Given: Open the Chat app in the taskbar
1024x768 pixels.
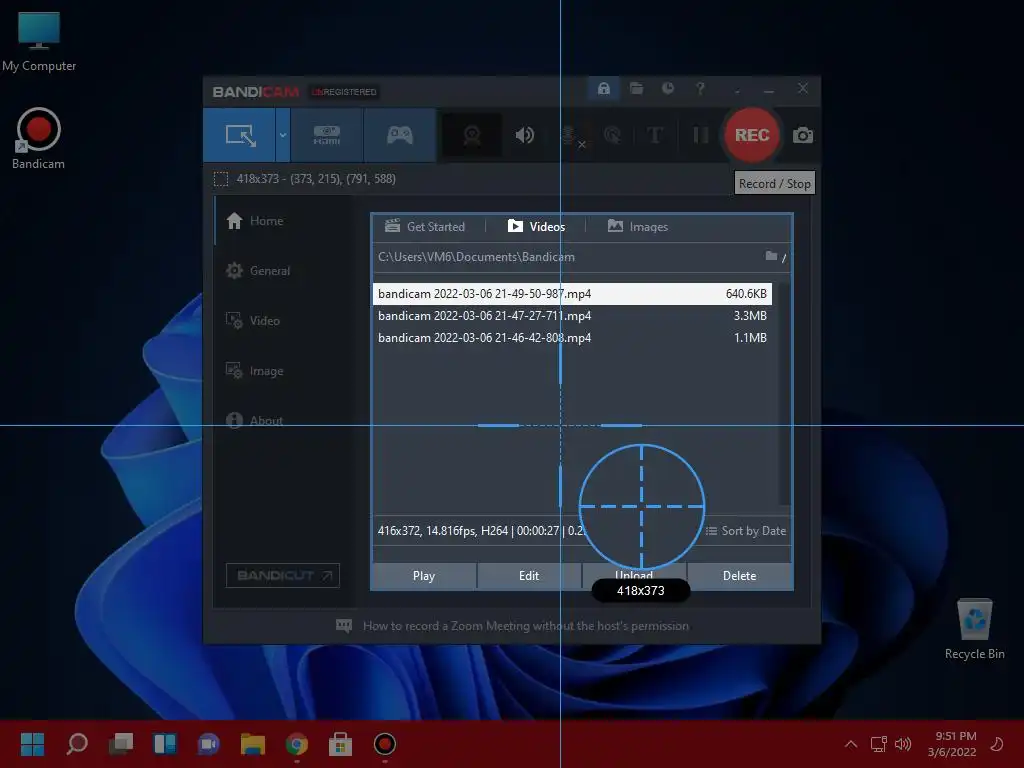Looking at the screenshot, I should point(208,744).
